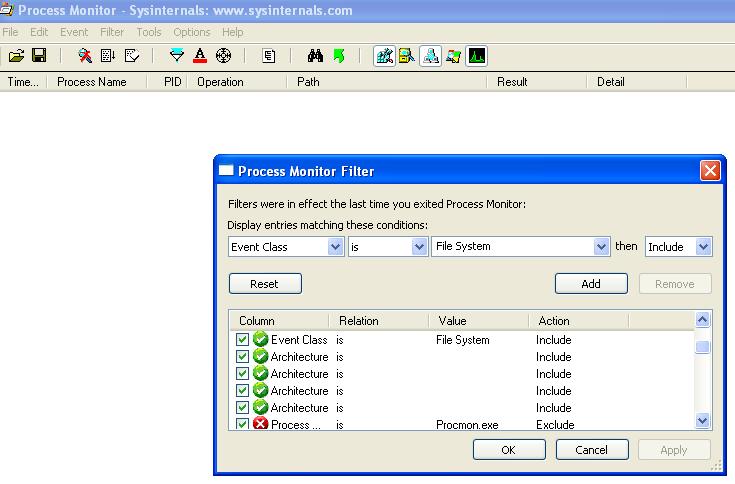
Task: Click filter list scrollbar up arrow
Action: coord(702,320)
